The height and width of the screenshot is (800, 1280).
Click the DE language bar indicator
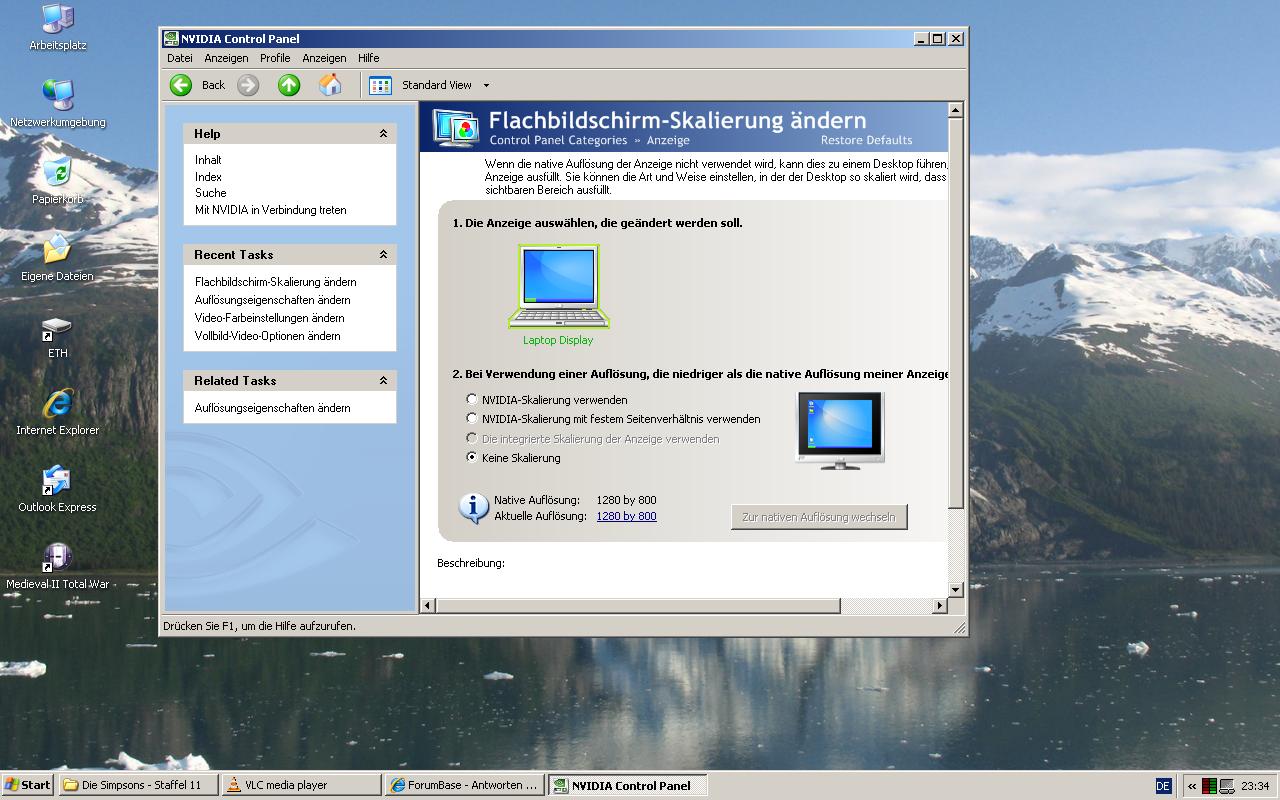(1163, 785)
